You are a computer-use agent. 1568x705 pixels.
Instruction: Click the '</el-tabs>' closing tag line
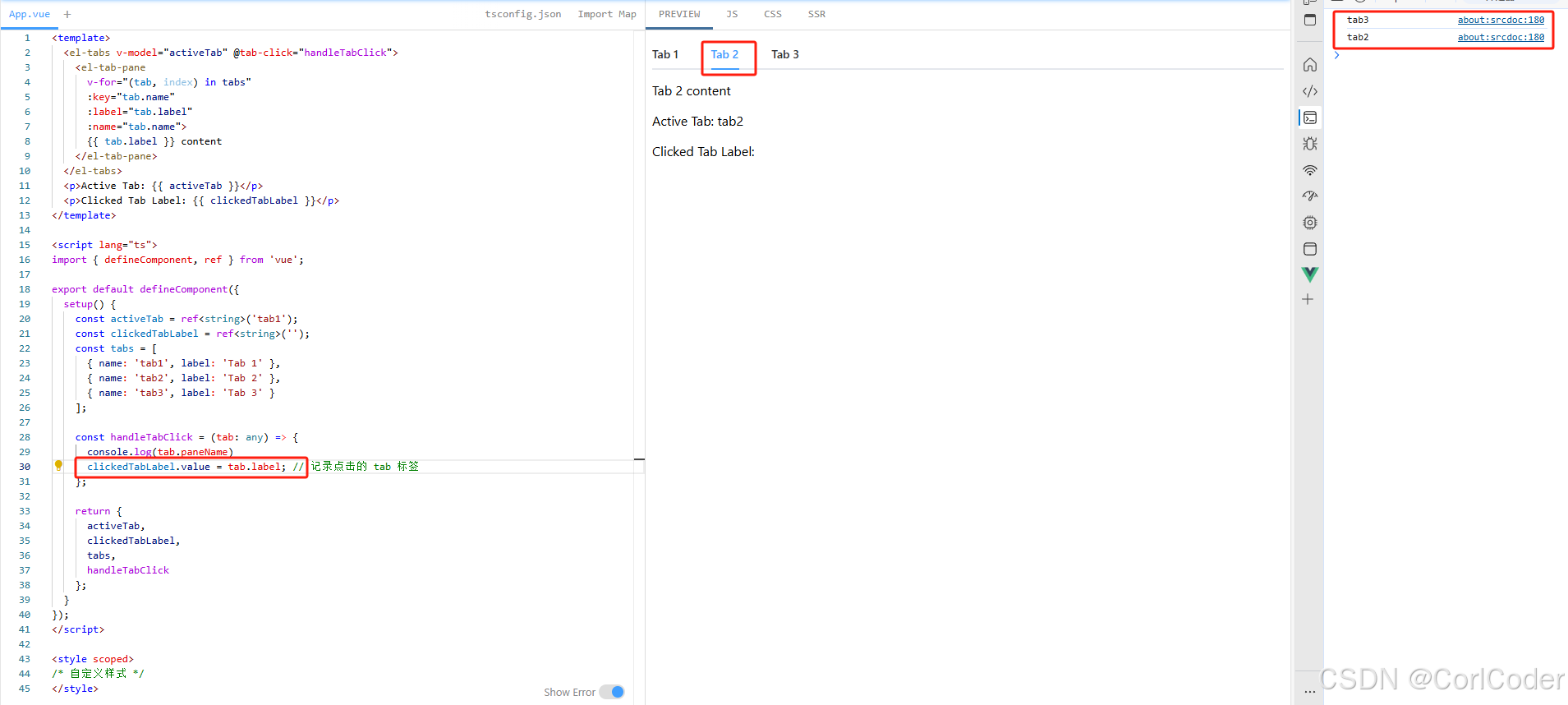coord(93,171)
